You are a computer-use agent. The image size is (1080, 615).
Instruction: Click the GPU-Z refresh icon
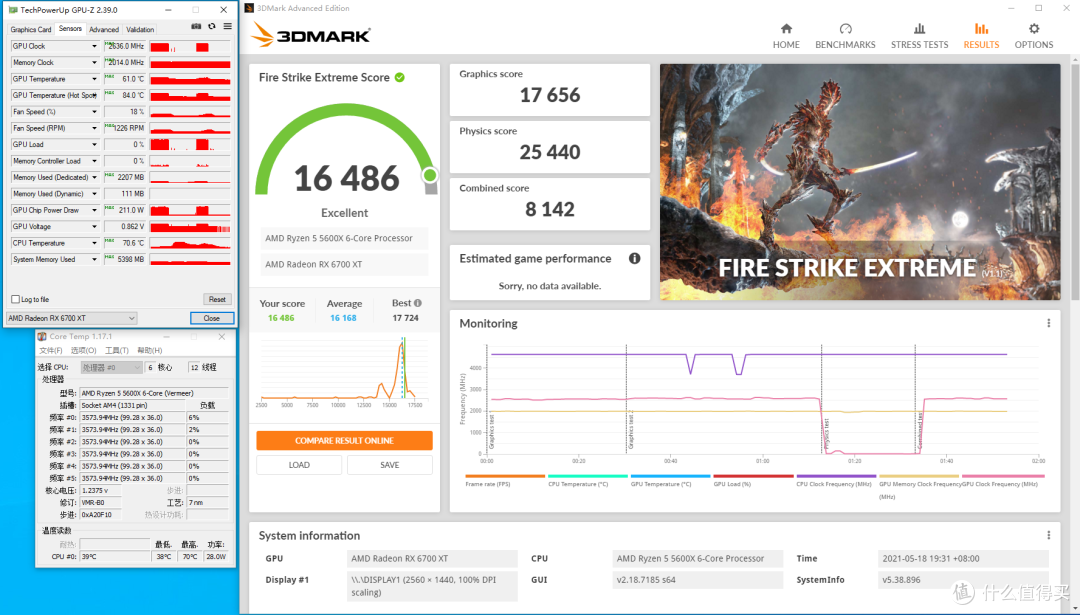click(211, 27)
